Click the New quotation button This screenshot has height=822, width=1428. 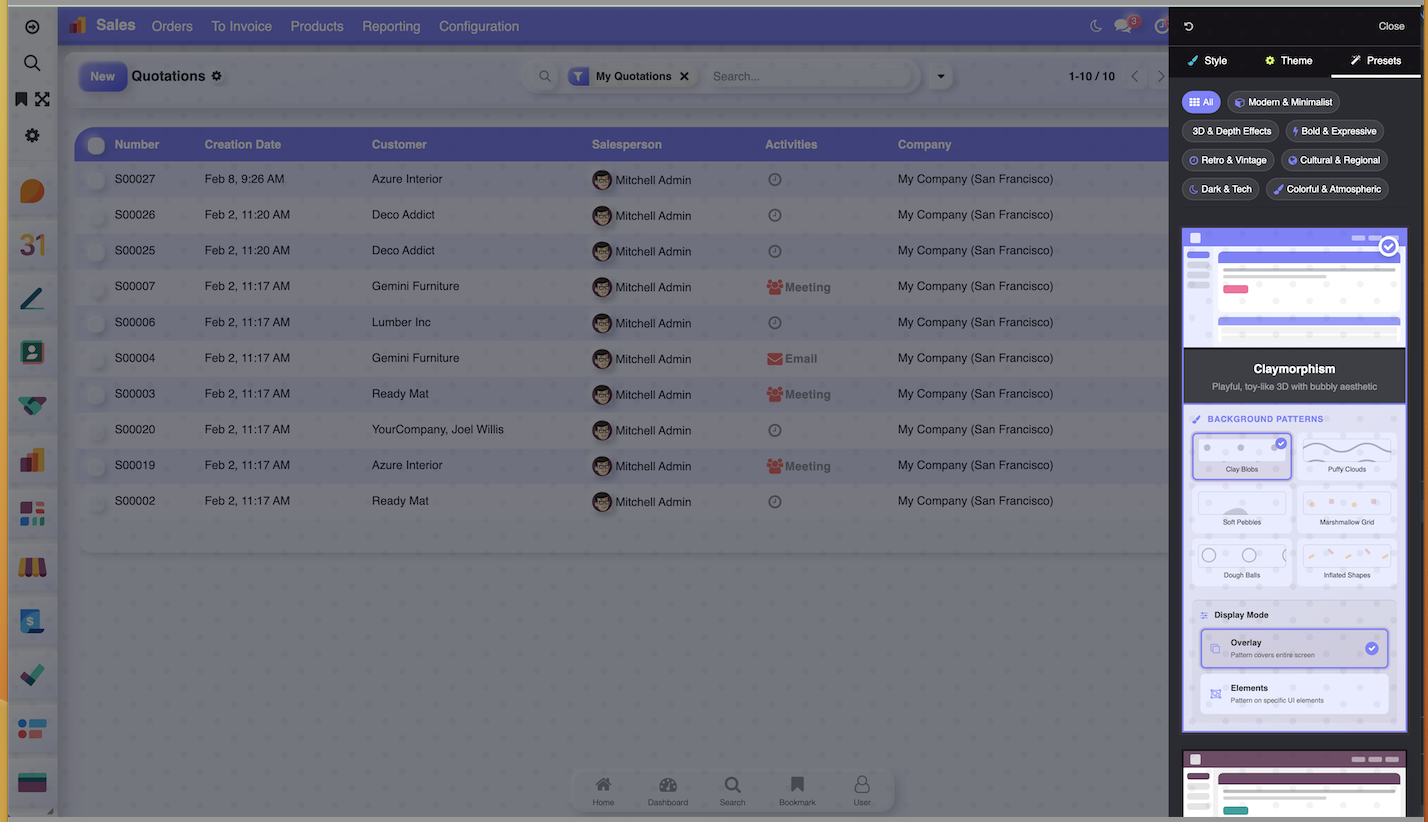point(103,76)
